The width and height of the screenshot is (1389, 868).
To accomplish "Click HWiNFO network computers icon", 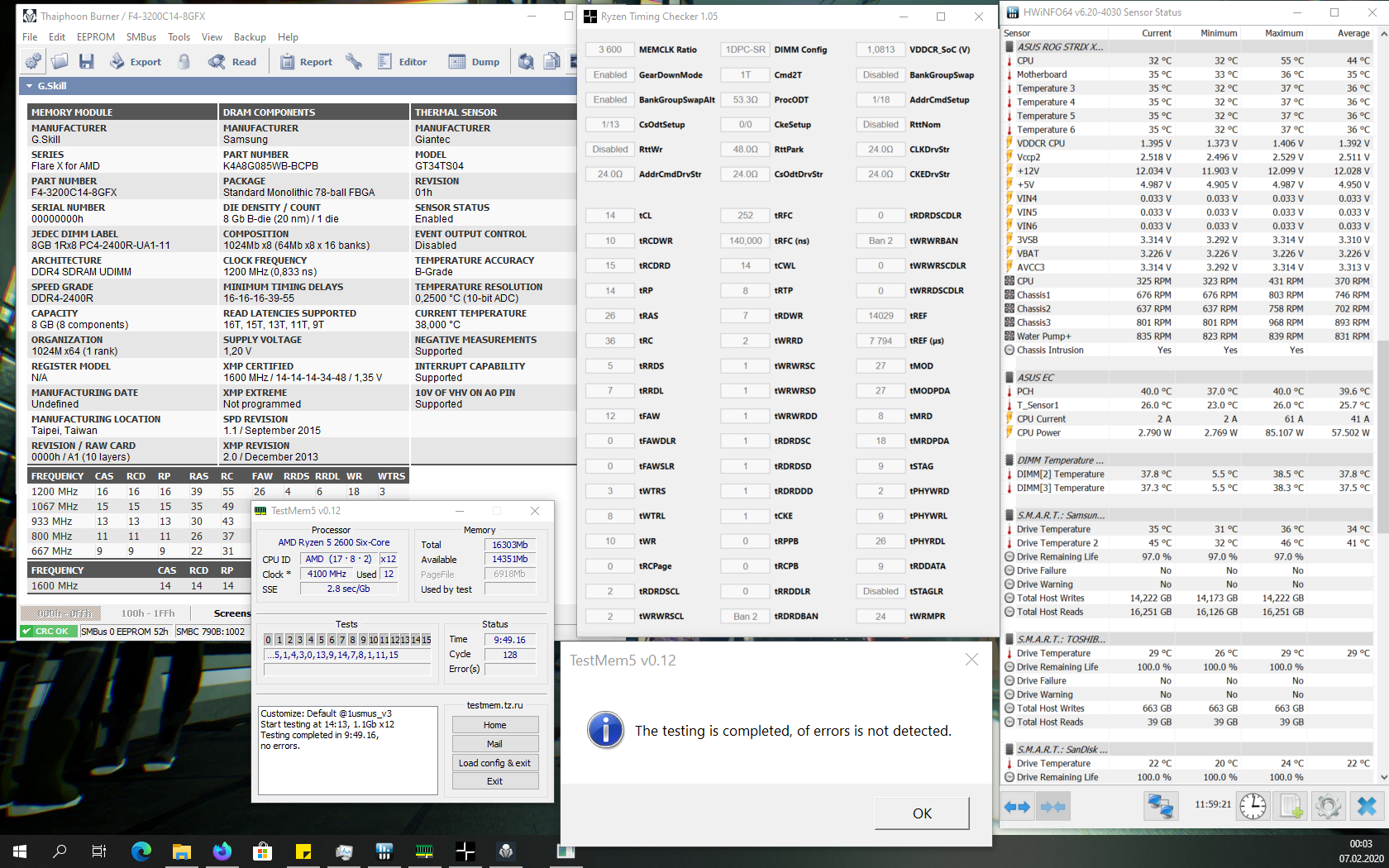I will coord(1160,806).
